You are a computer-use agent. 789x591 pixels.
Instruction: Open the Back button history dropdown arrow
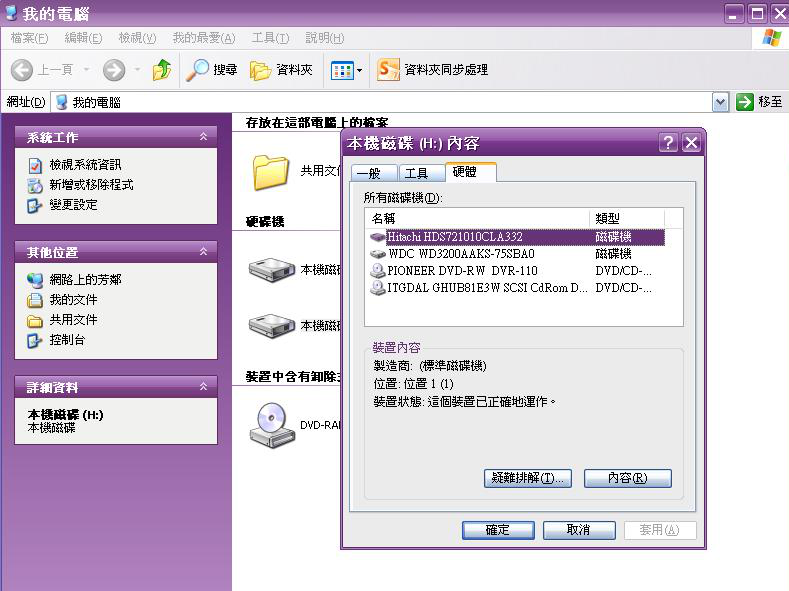pos(87,69)
